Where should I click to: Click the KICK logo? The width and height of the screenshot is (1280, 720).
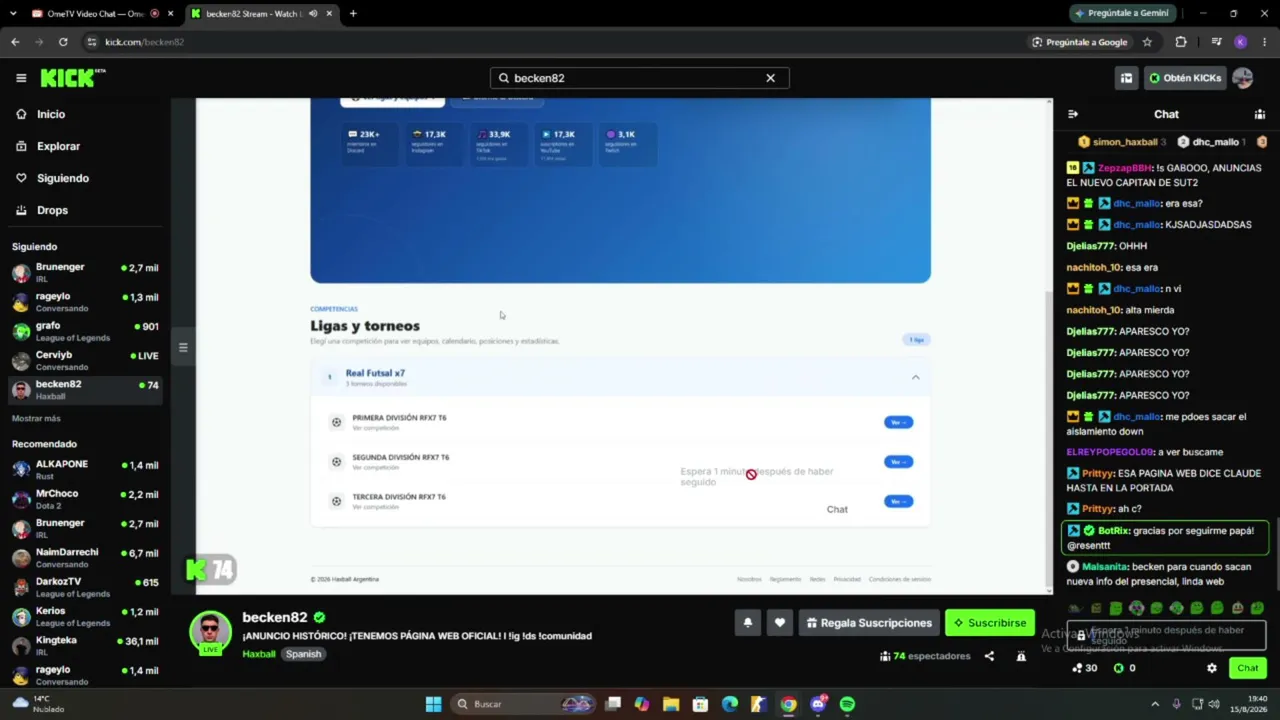pyautogui.click(x=72, y=78)
